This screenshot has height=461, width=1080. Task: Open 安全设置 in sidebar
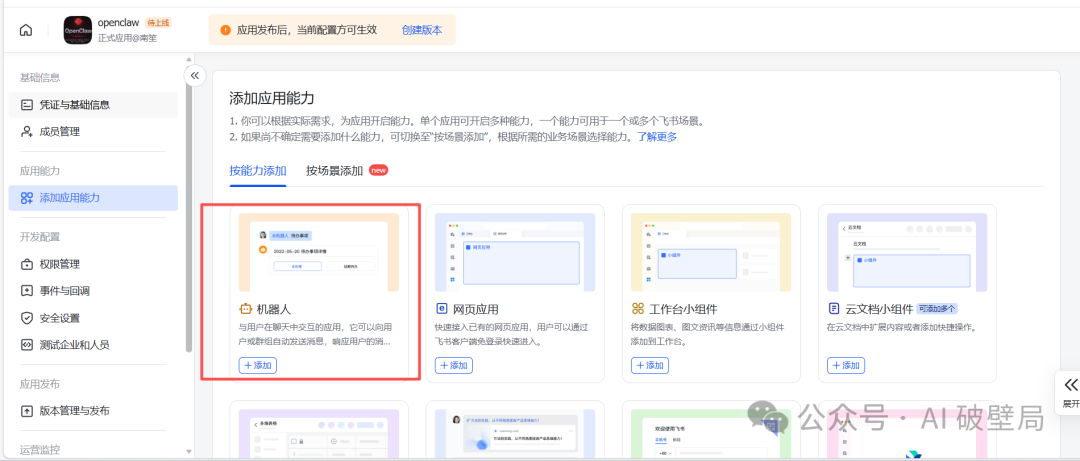pos(93,318)
